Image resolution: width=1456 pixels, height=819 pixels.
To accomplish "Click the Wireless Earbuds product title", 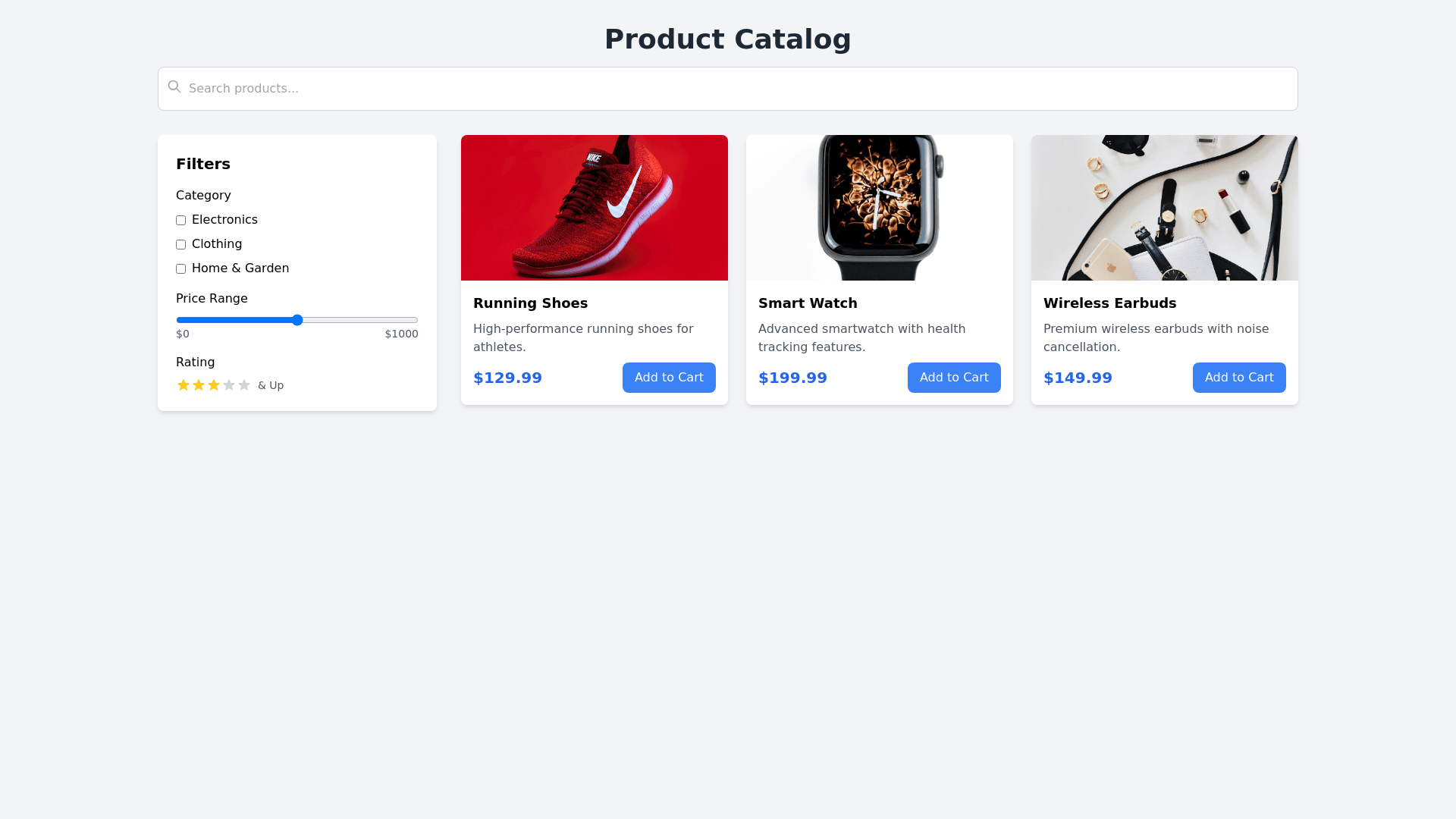I will 1109,303.
